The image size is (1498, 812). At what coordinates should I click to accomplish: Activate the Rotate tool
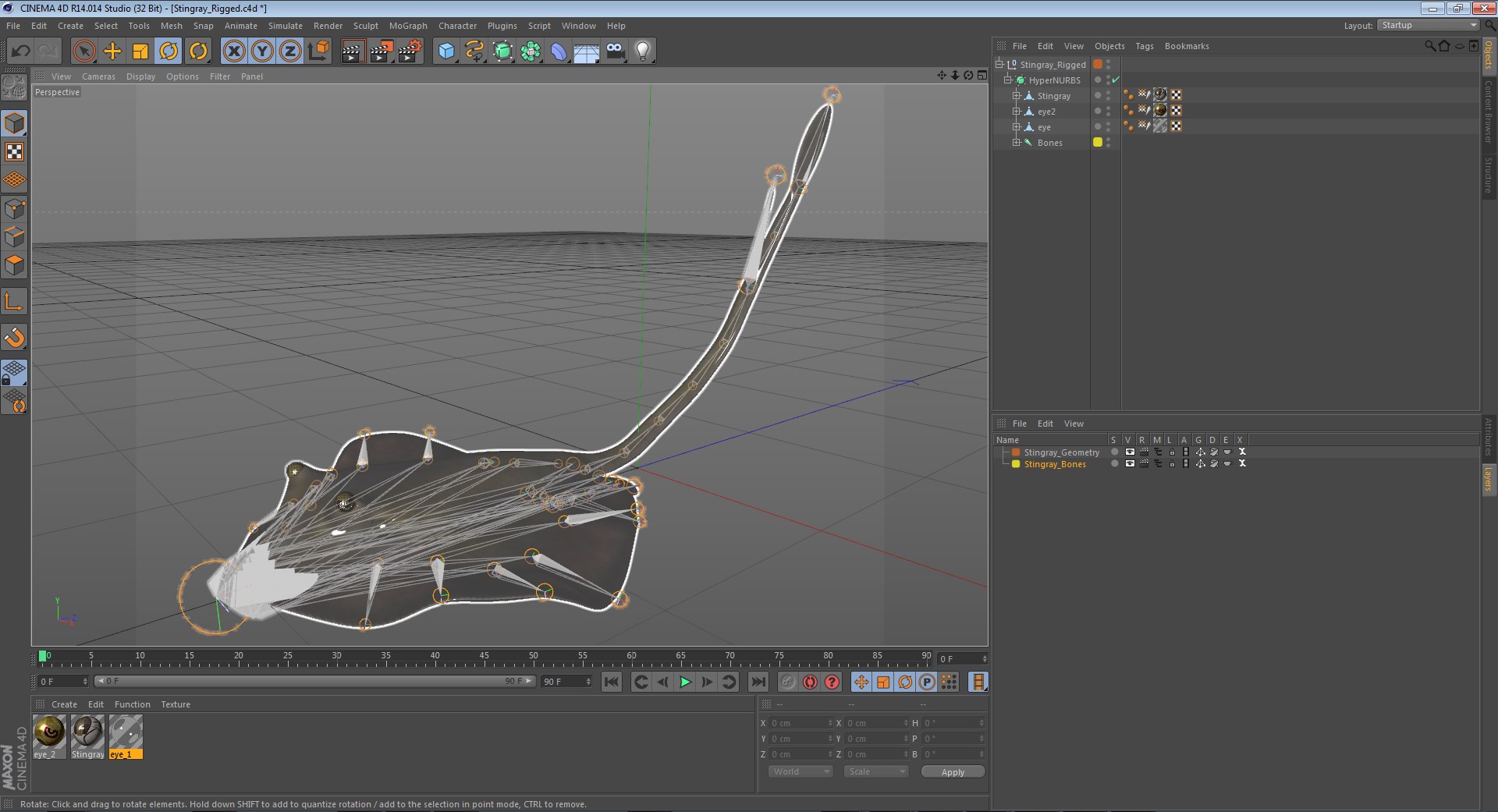(169, 51)
